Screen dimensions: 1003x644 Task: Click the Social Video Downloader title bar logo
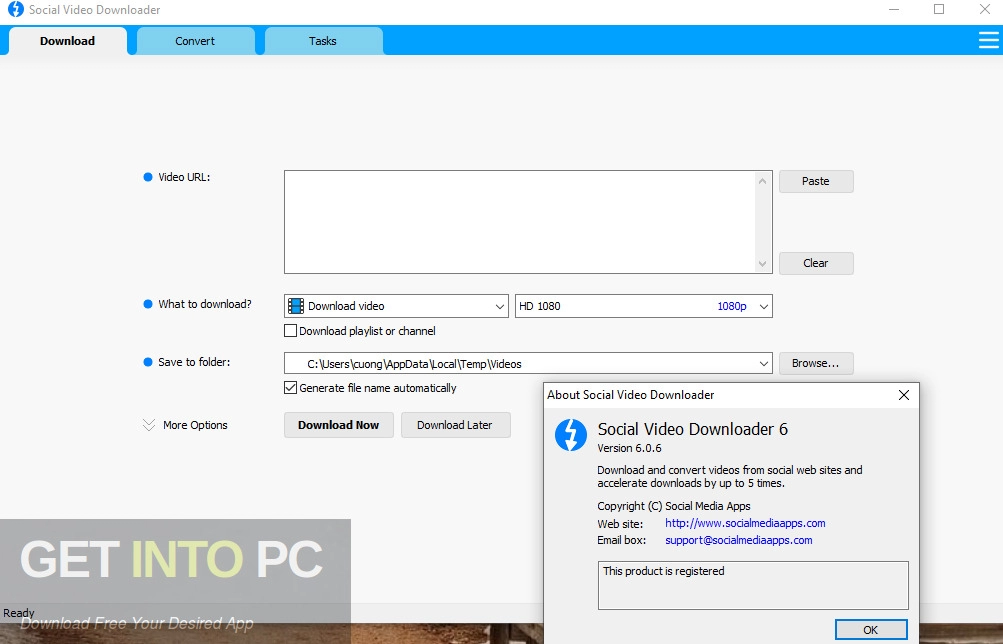coord(15,10)
